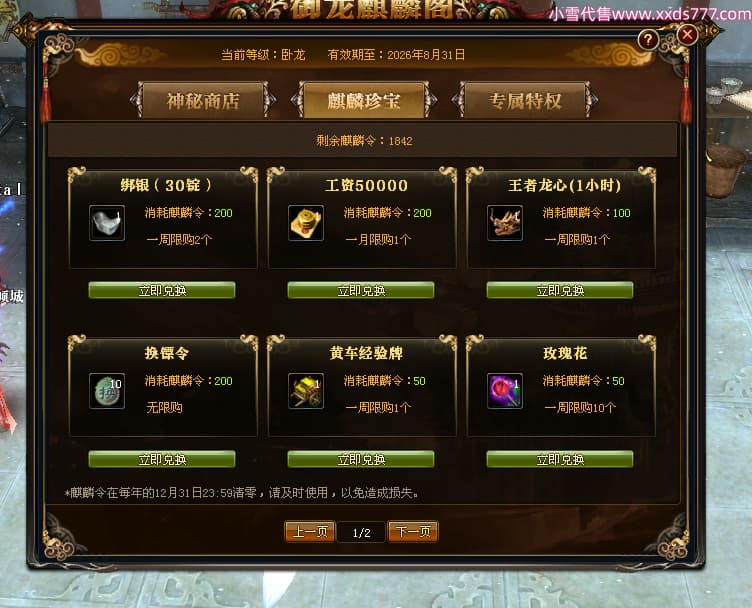Exchange 王者龙心 via 立即兑换 button
This screenshot has height=608, width=752.
click(x=560, y=290)
